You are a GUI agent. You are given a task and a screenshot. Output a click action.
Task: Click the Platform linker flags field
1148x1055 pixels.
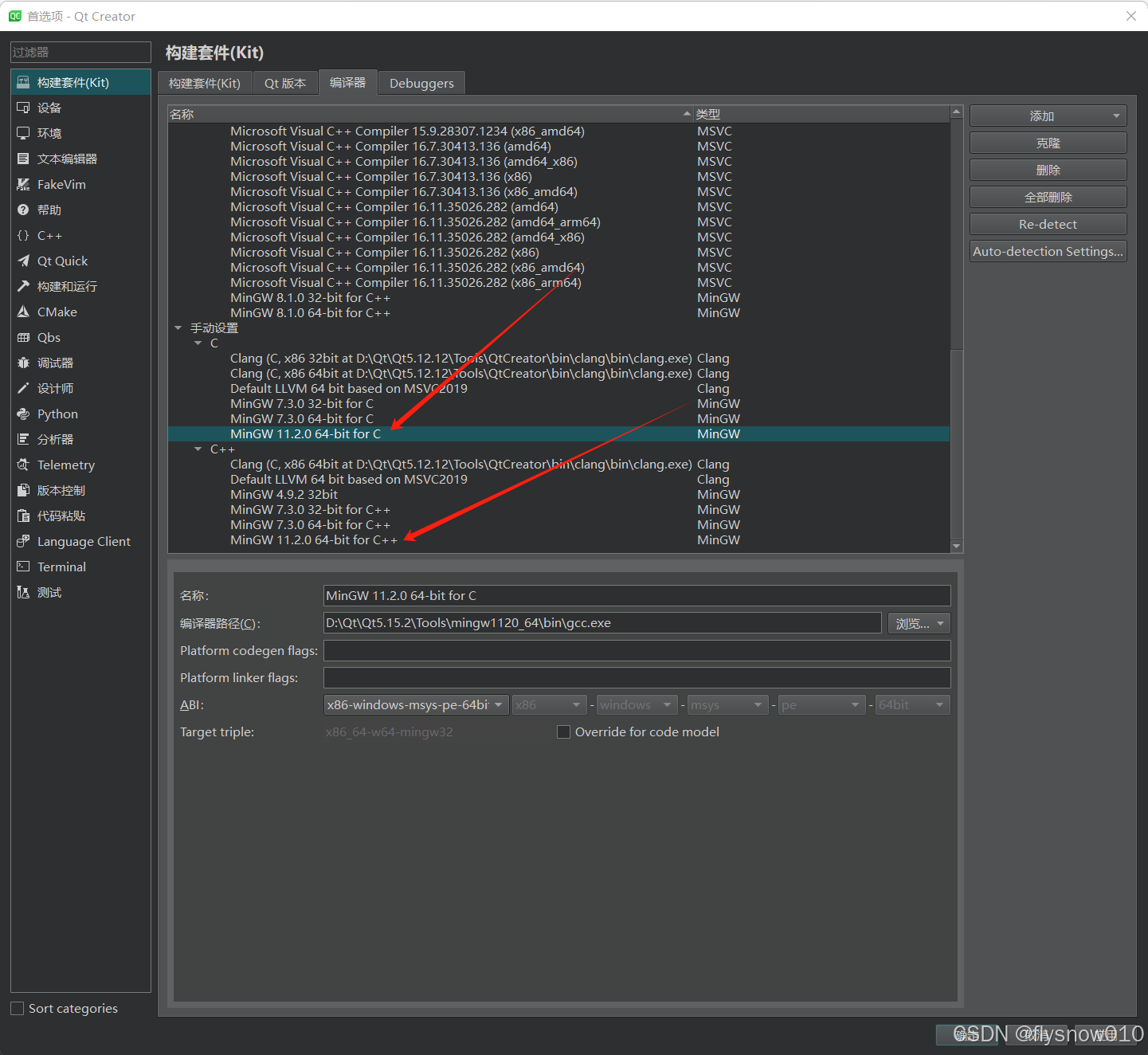pyautogui.click(x=637, y=677)
